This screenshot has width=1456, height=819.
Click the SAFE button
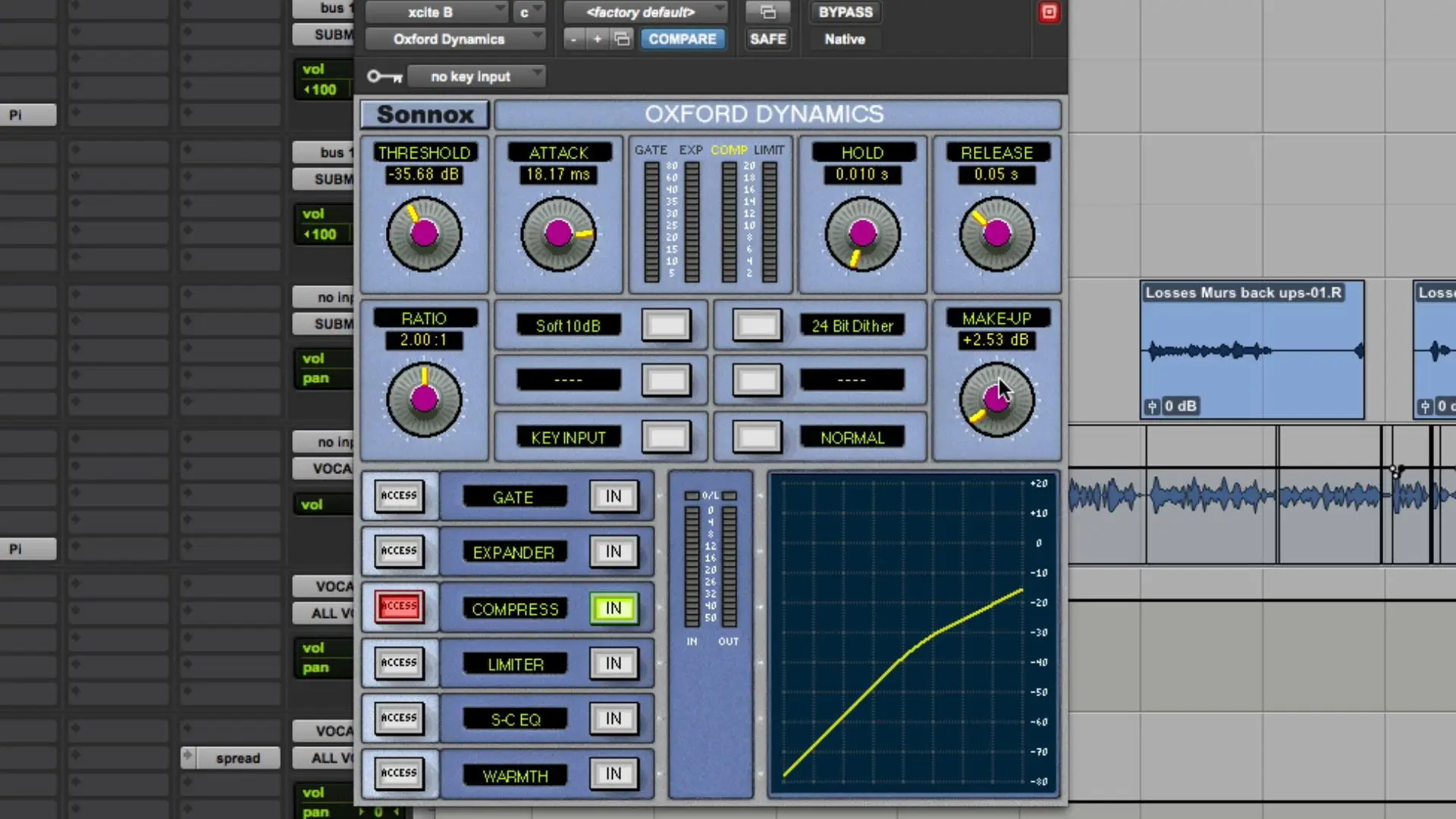click(x=768, y=39)
